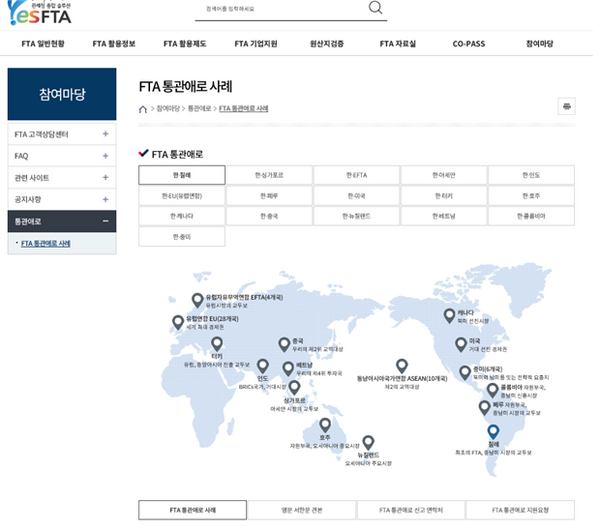This screenshot has height=529, width=600.
Task: Expand FTA 고객상담센터 sidebar section
Action: click(x=105, y=133)
